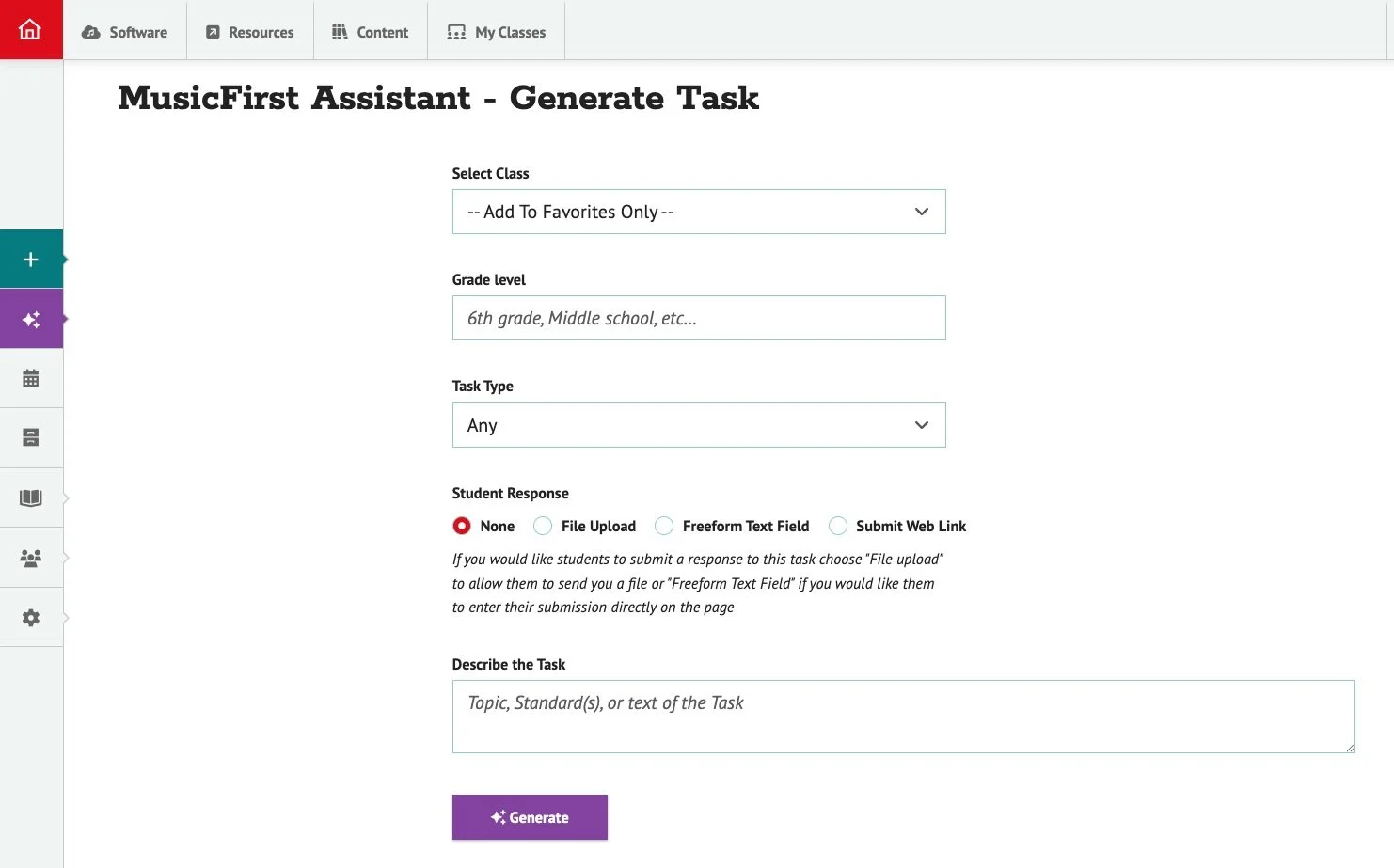The image size is (1394, 868).
Task: Select the None student response option
Action: pyautogui.click(x=462, y=526)
